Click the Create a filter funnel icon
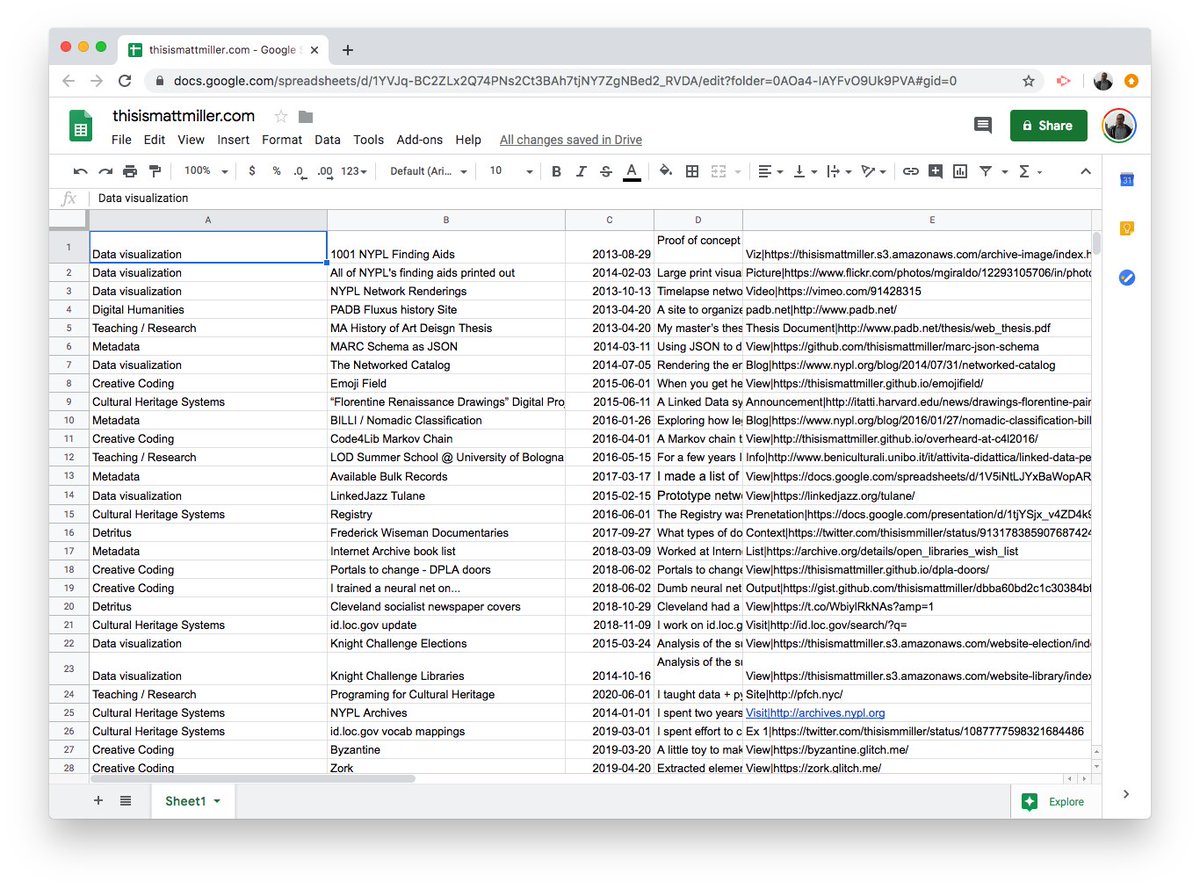The height and width of the screenshot is (889, 1200). 986,172
